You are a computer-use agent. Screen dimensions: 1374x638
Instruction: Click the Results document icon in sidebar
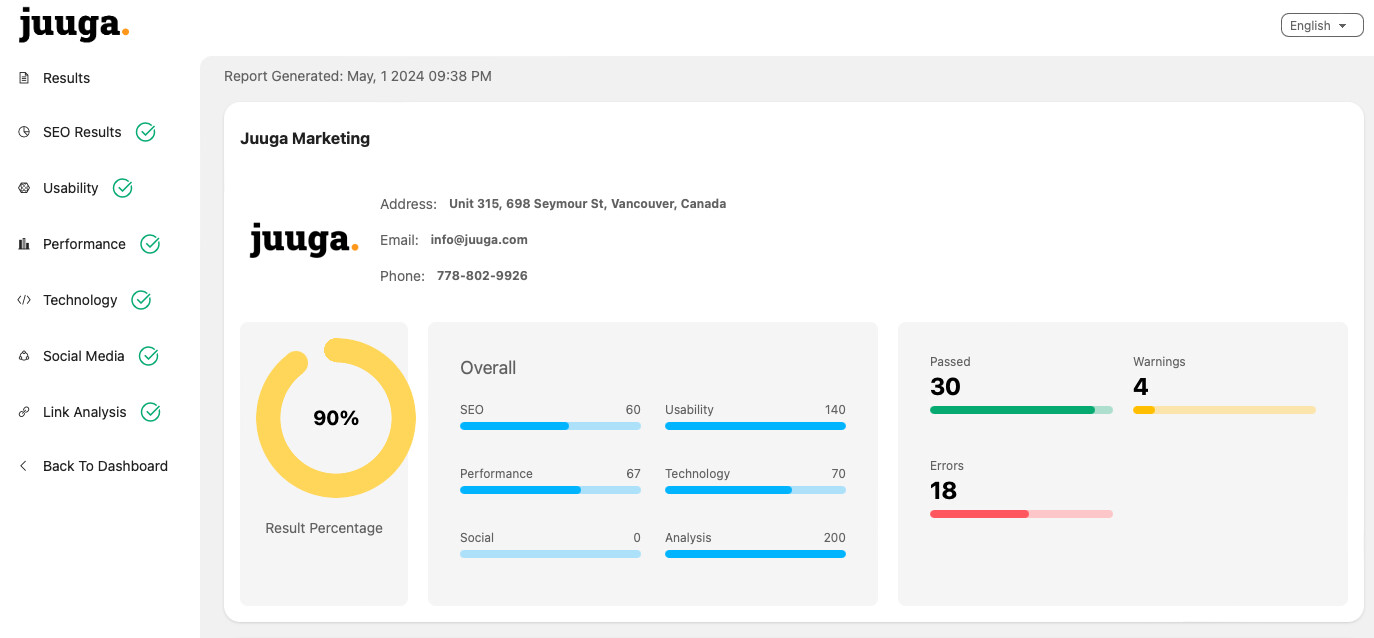24,78
